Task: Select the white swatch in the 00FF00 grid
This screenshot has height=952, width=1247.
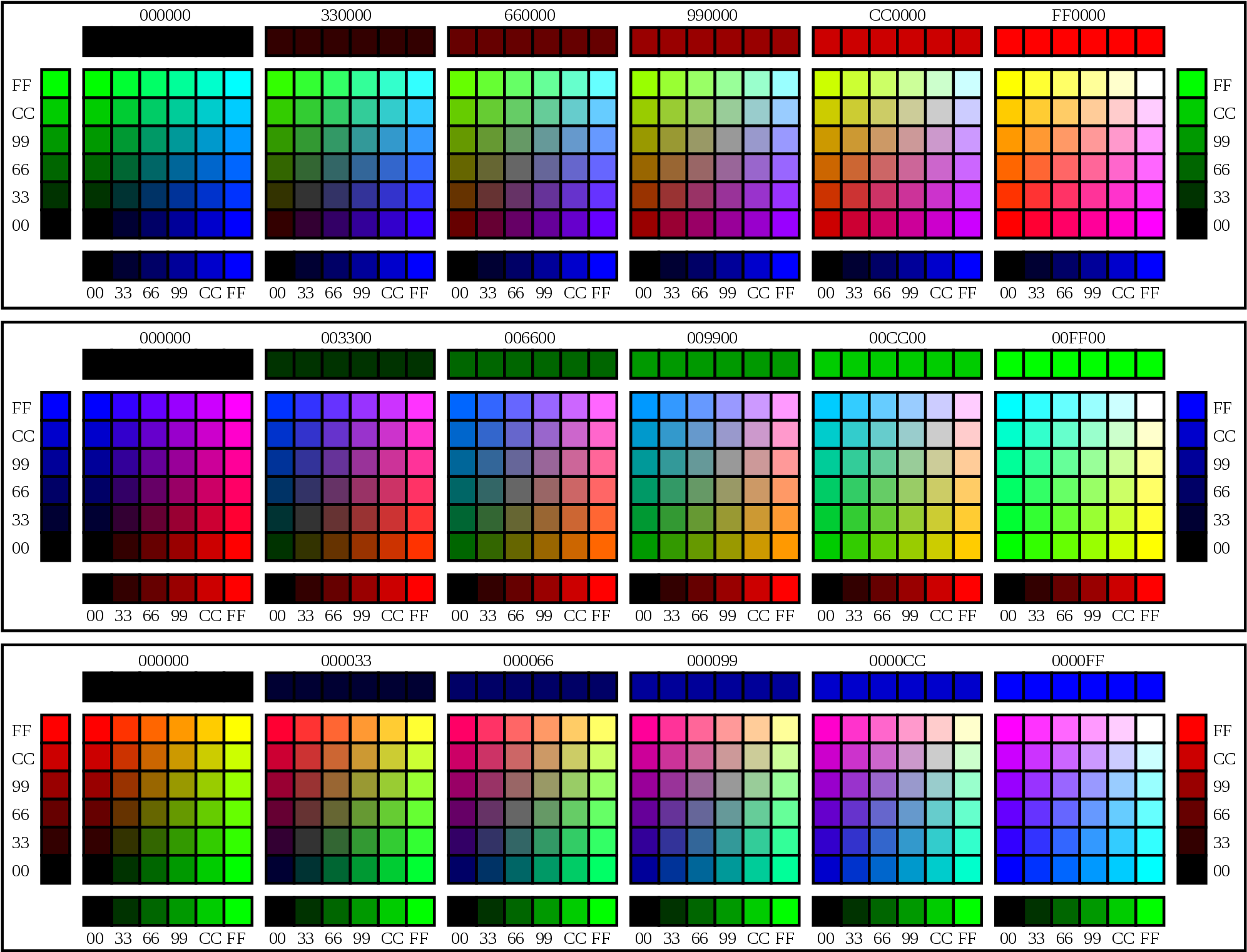Action: point(1149,407)
